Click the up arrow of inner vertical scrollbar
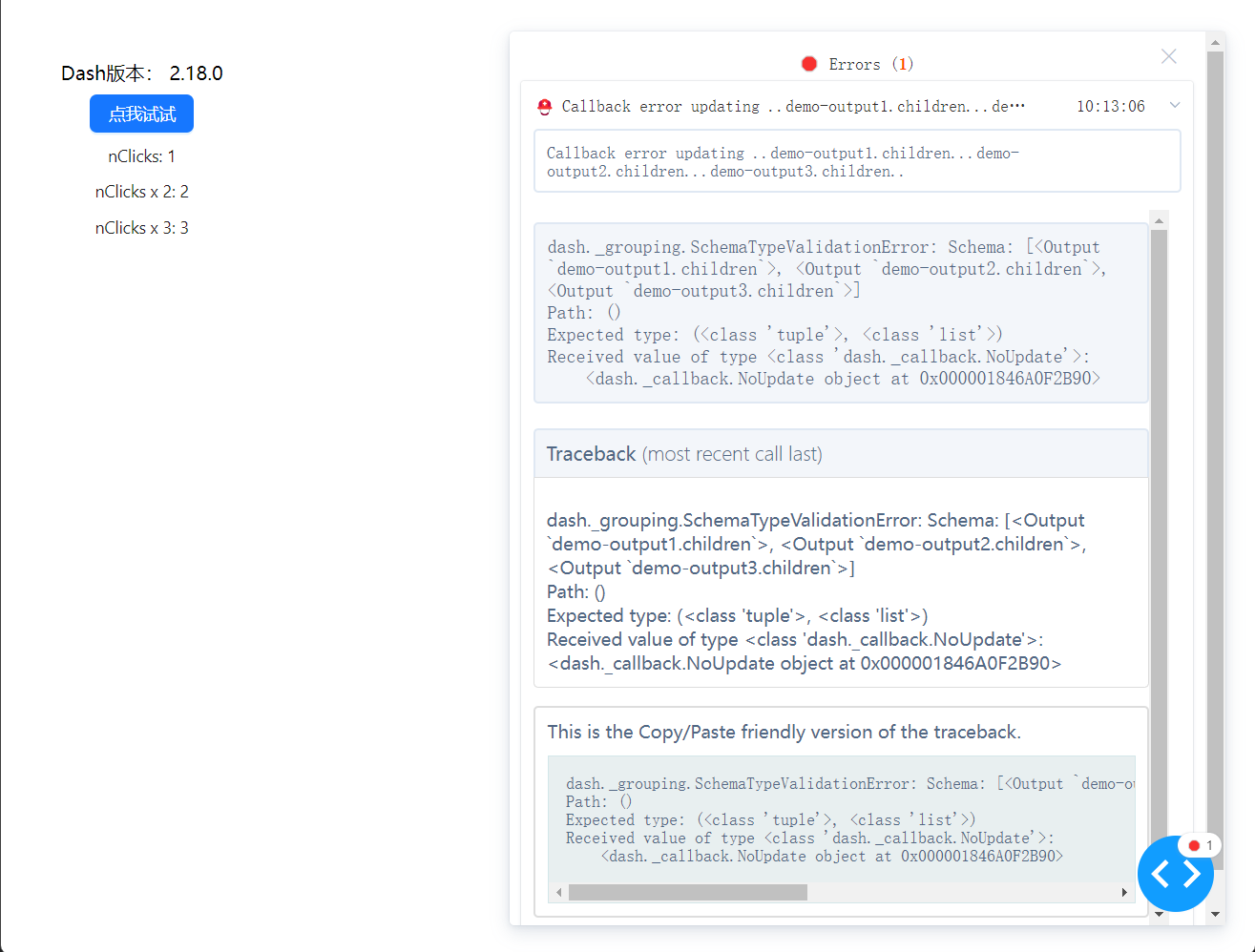This screenshot has height=952, width=1255. [x=1159, y=220]
